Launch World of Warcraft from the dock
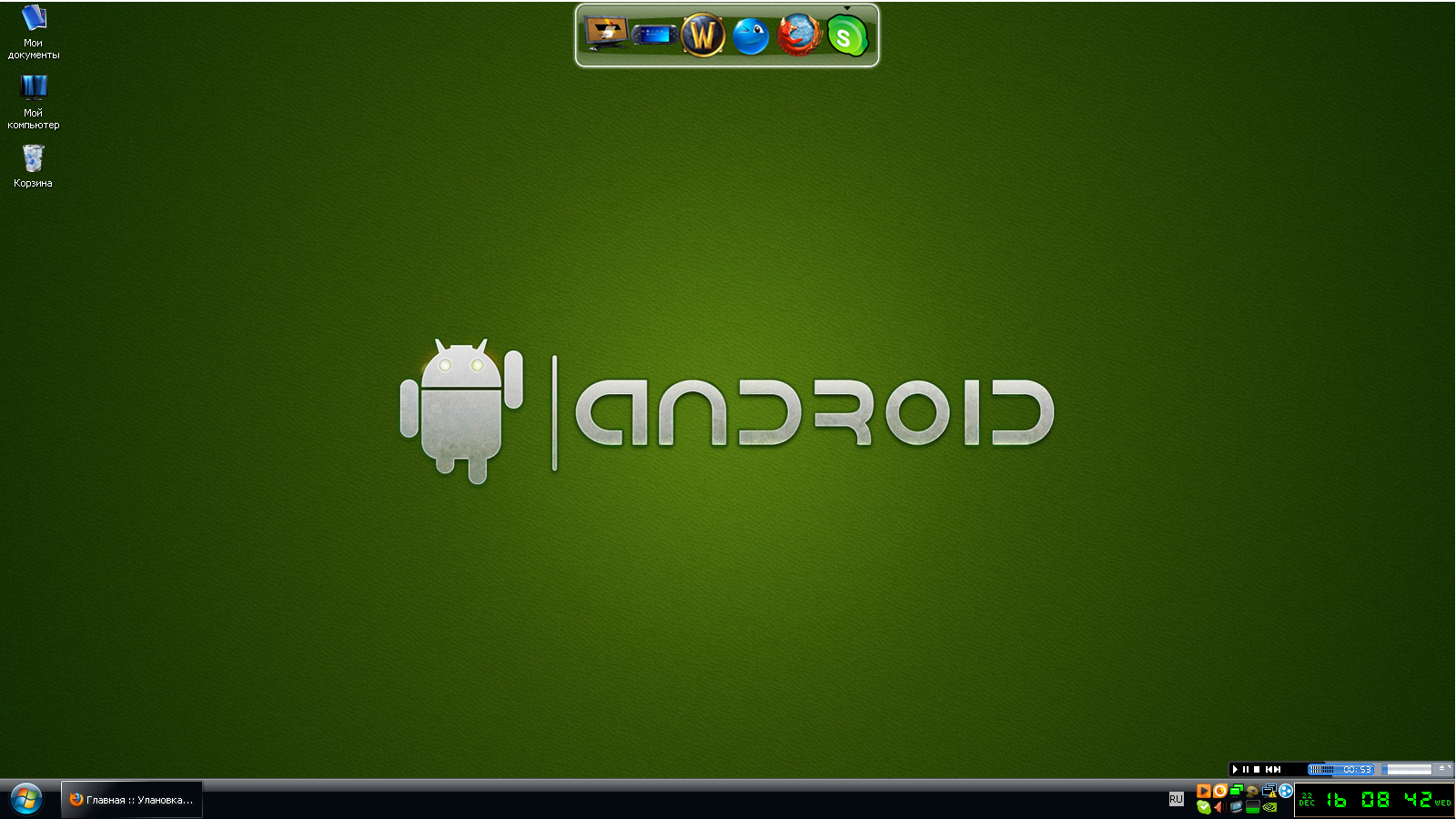The width and height of the screenshot is (1456, 819). tap(703, 35)
